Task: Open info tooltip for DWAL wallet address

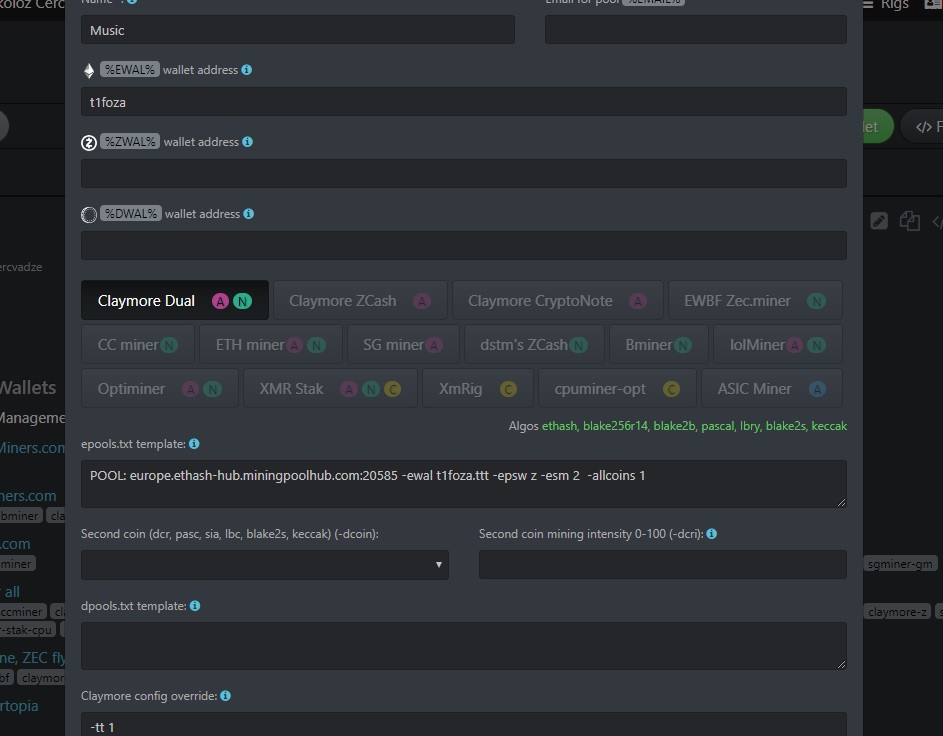Action: tap(248, 214)
